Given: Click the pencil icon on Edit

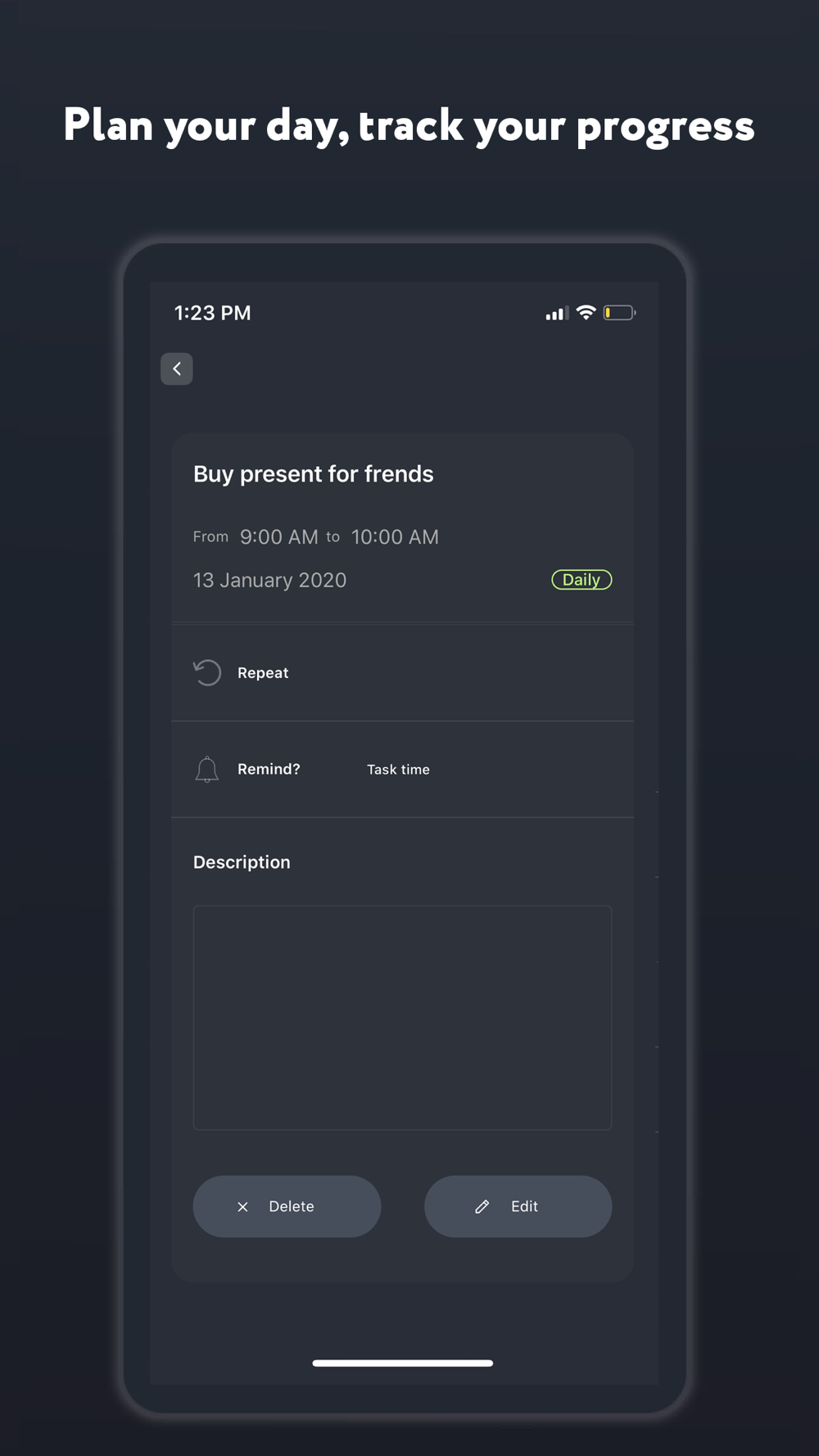Looking at the screenshot, I should coord(482,1206).
